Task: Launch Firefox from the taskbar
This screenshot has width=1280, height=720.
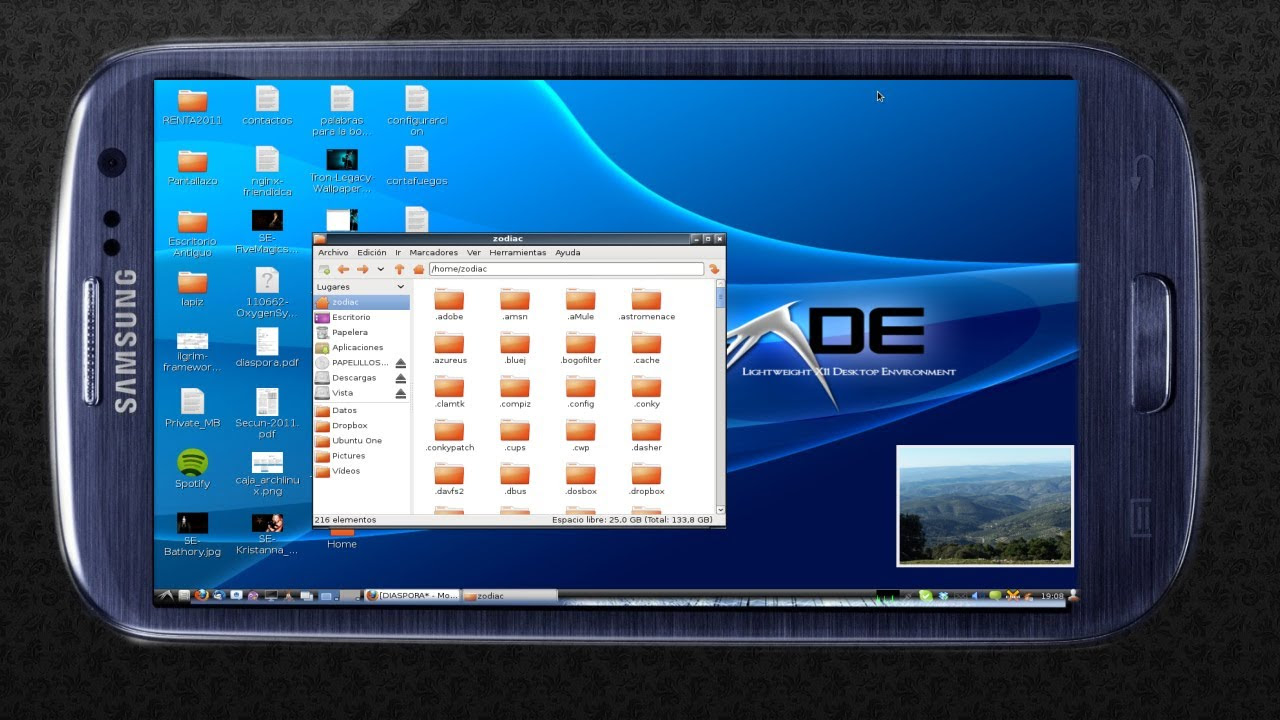Action: pyautogui.click(x=201, y=594)
